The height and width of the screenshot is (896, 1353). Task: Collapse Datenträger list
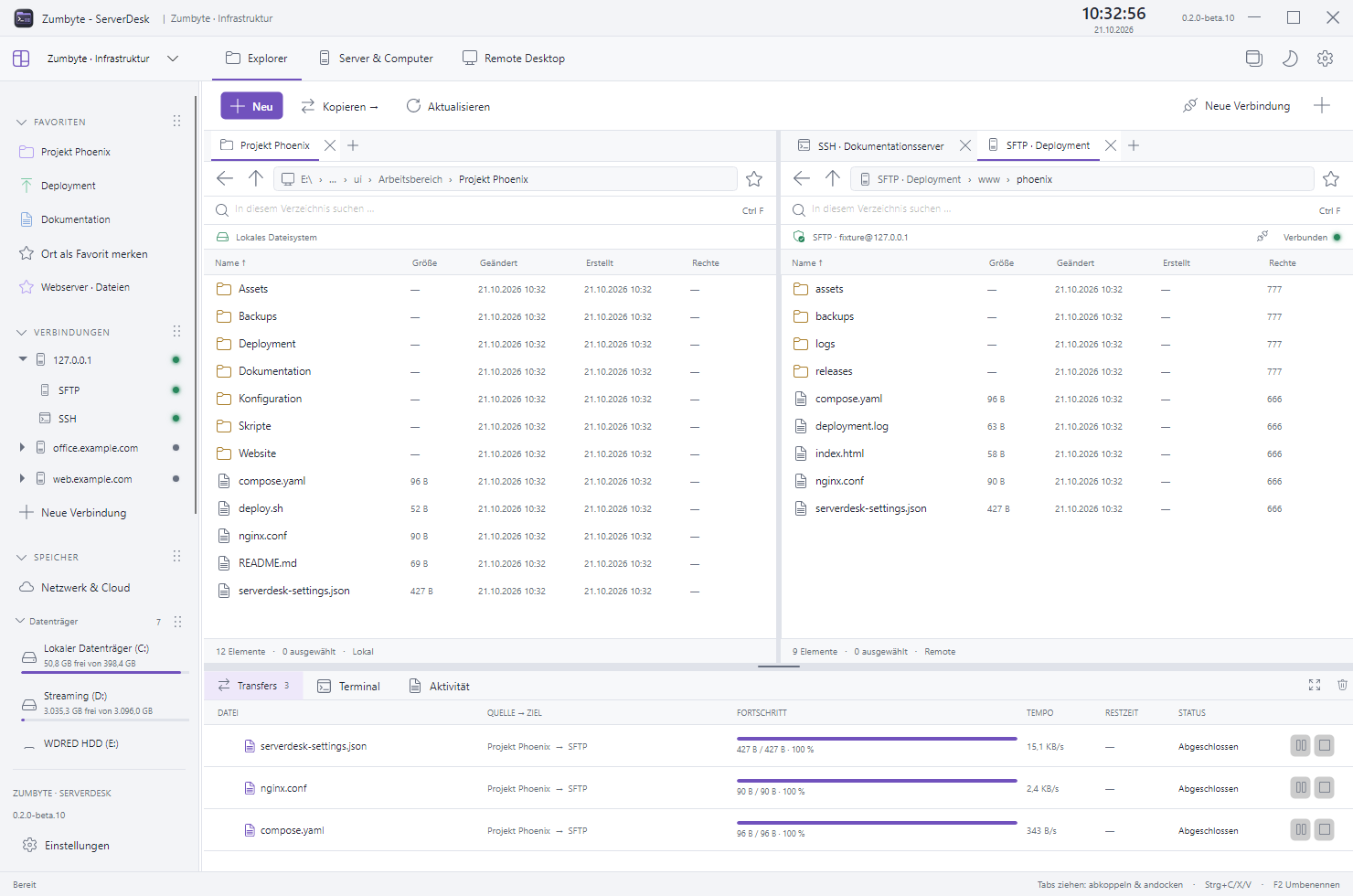click(x=20, y=621)
